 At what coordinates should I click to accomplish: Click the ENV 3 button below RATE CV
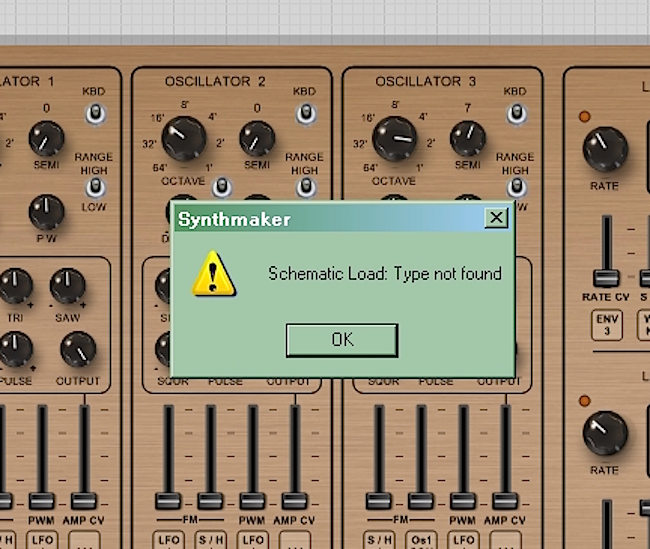point(606,325)
